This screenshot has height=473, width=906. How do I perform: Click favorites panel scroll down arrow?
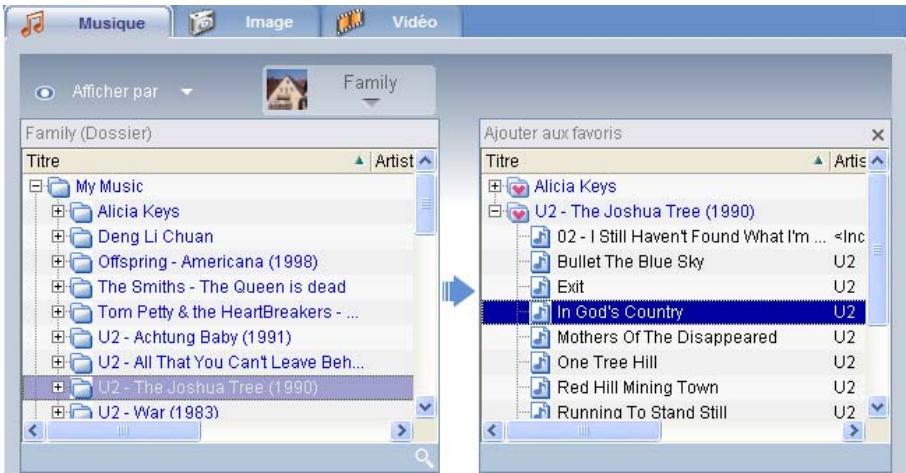(878, 407)
